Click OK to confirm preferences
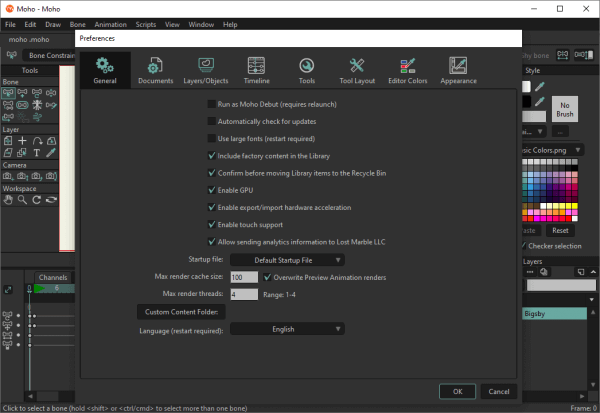The height and width of the screenshot is (413, 600). point(457,391)
